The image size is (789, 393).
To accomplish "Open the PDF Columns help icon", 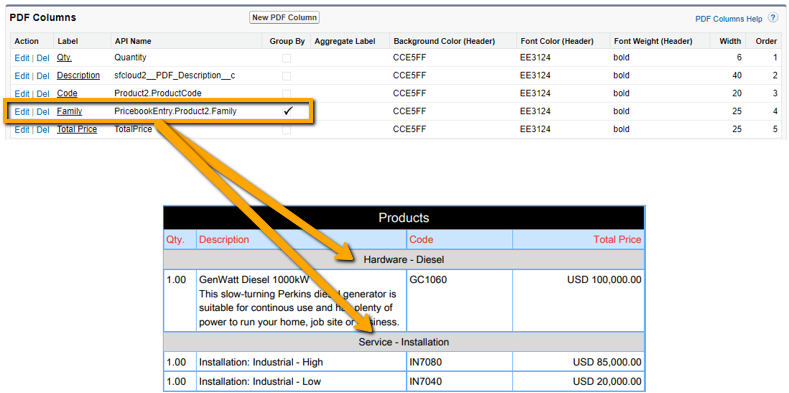I will click(x=773, y=18).
